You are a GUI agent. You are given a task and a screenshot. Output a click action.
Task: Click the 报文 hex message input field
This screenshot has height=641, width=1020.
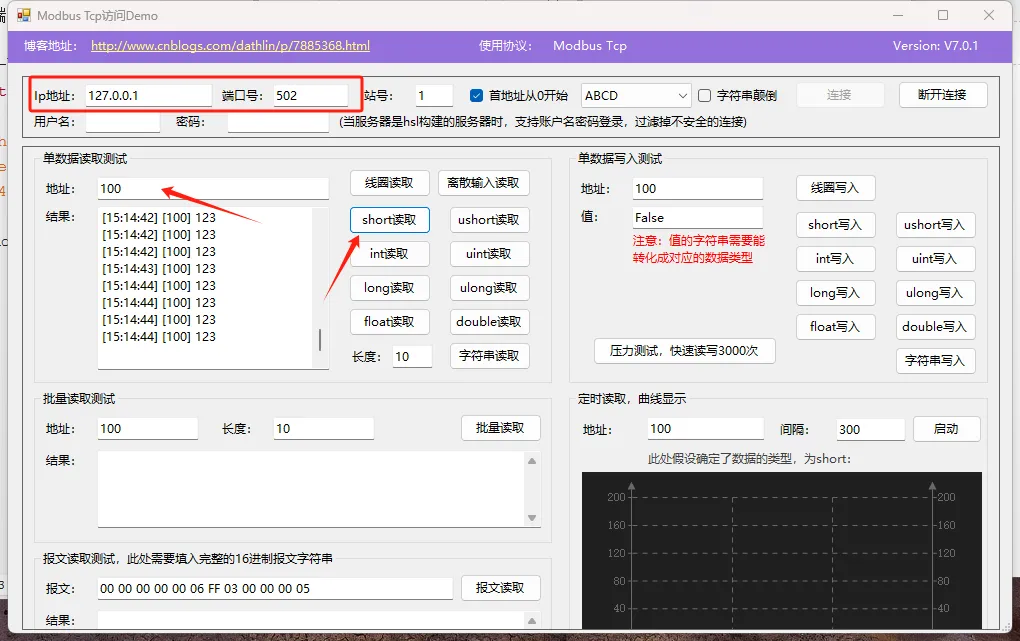[x=275, y=589]
